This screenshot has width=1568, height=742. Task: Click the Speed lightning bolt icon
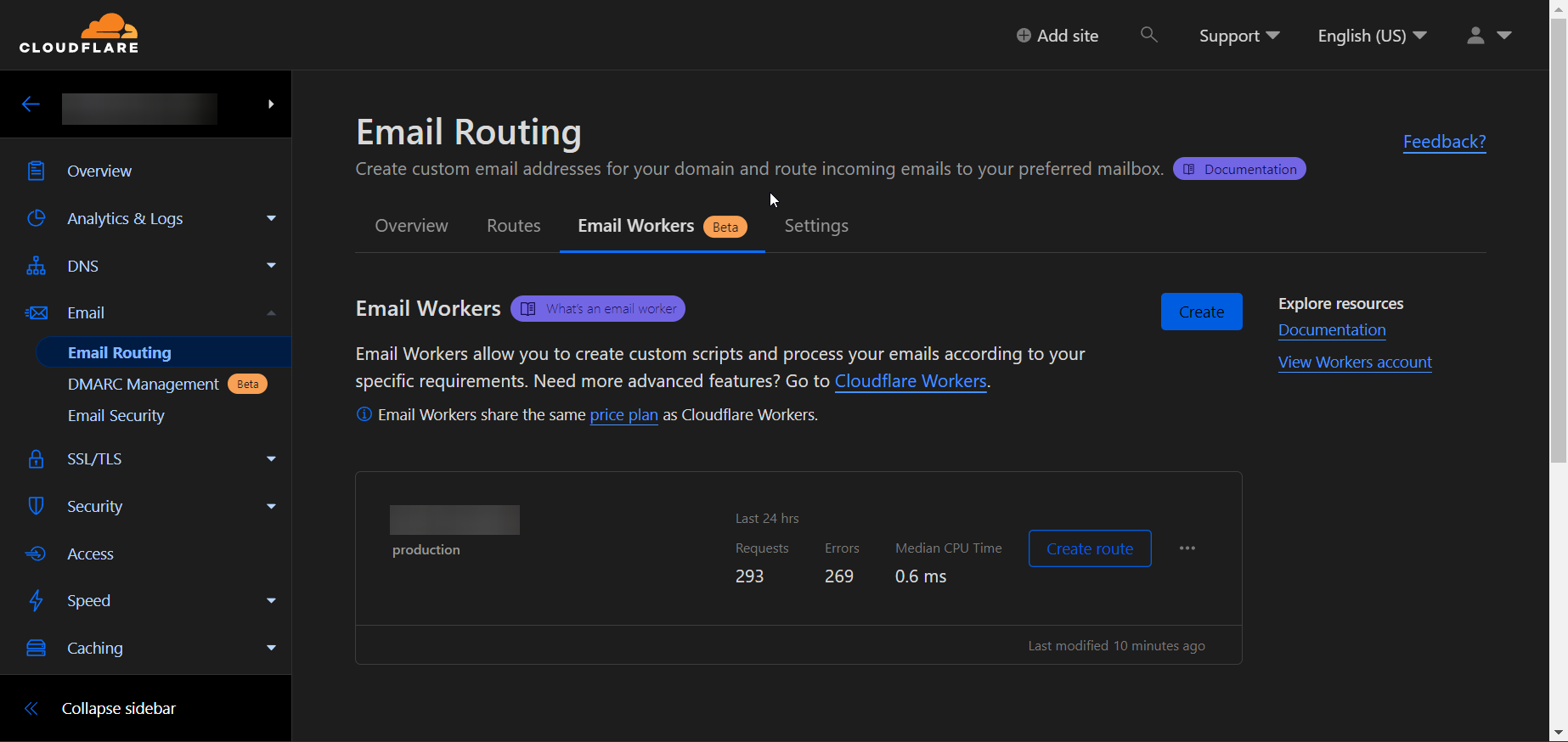(36, 600)
